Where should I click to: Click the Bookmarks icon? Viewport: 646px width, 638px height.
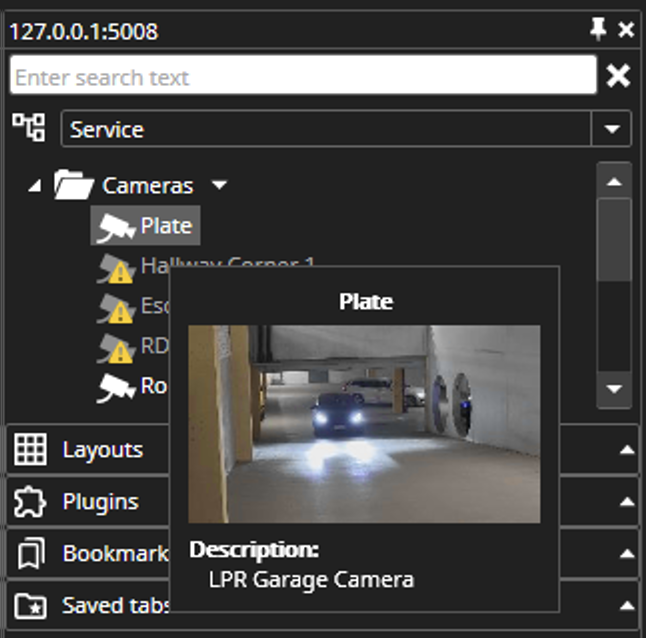point(30,554)
